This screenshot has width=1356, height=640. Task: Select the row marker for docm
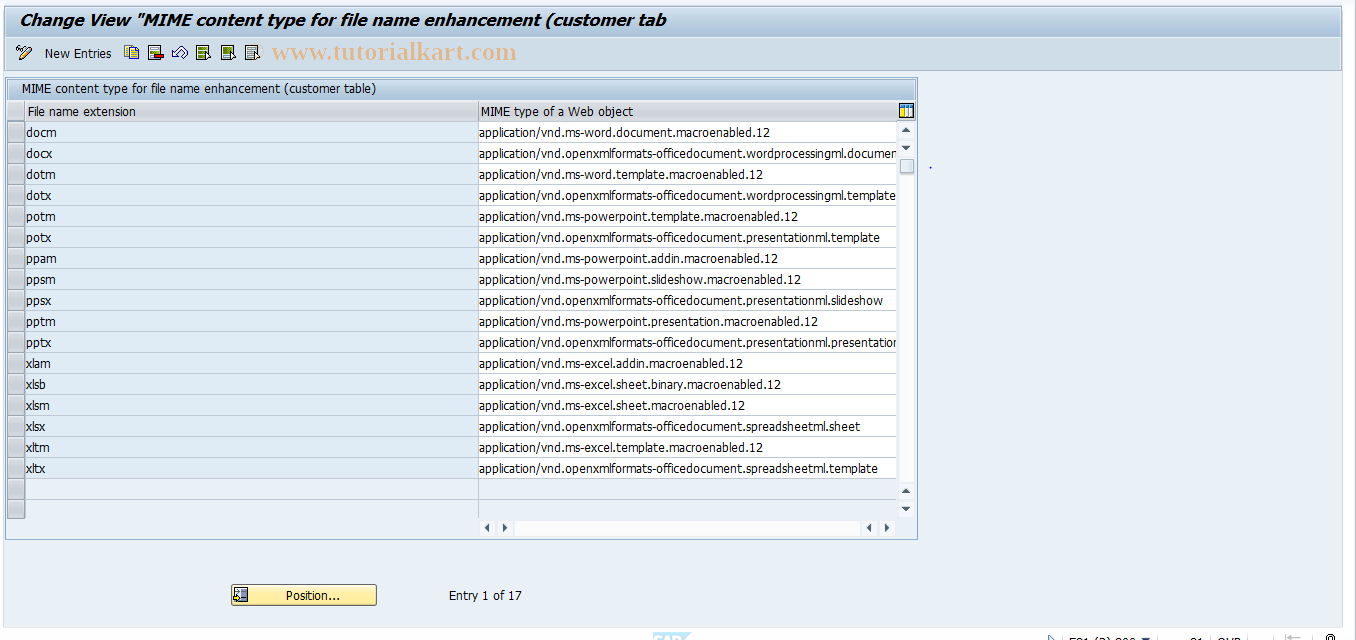pyautogui.click(x=15, y=132)
